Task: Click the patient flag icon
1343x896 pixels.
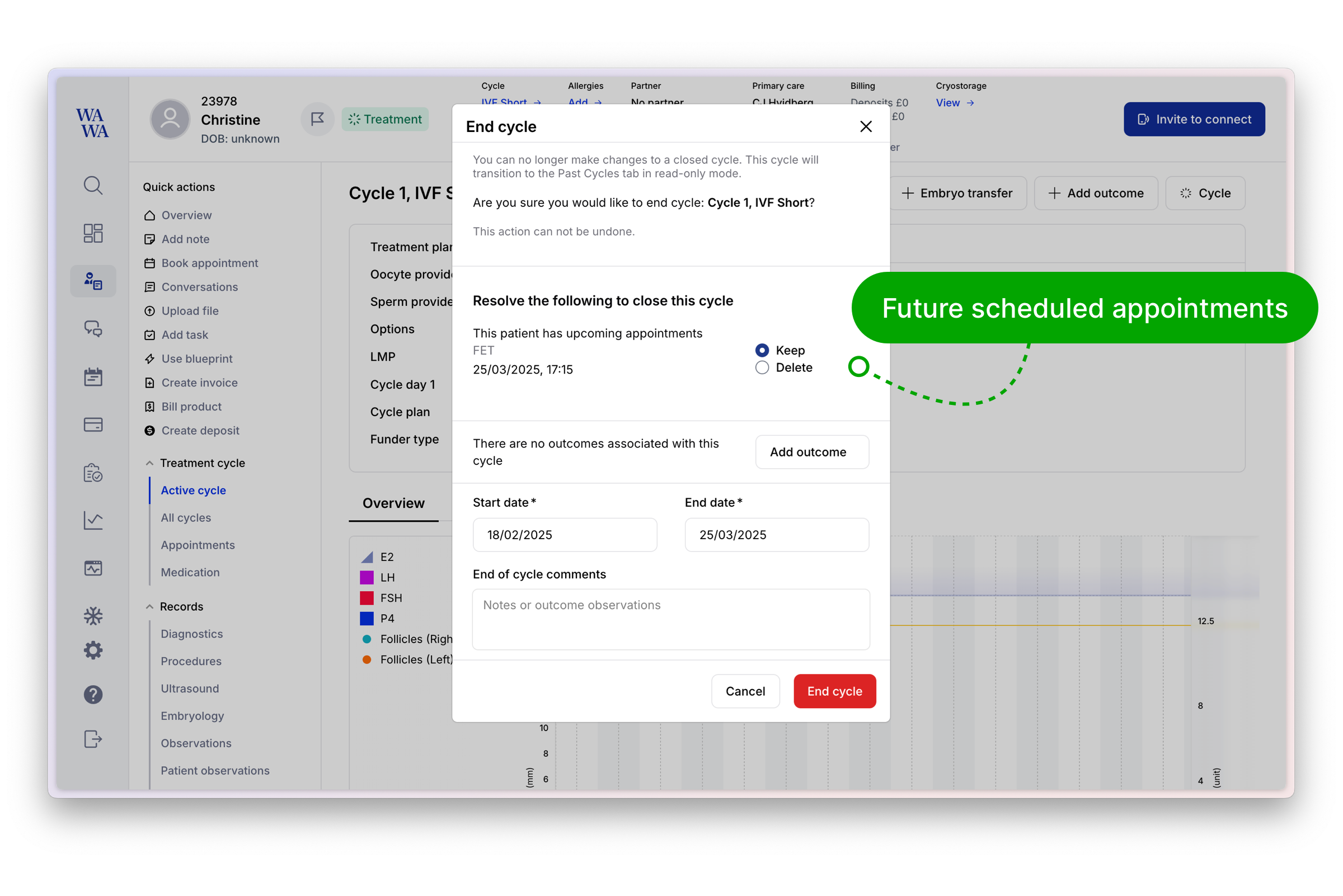Action: [x=317, y=119]
